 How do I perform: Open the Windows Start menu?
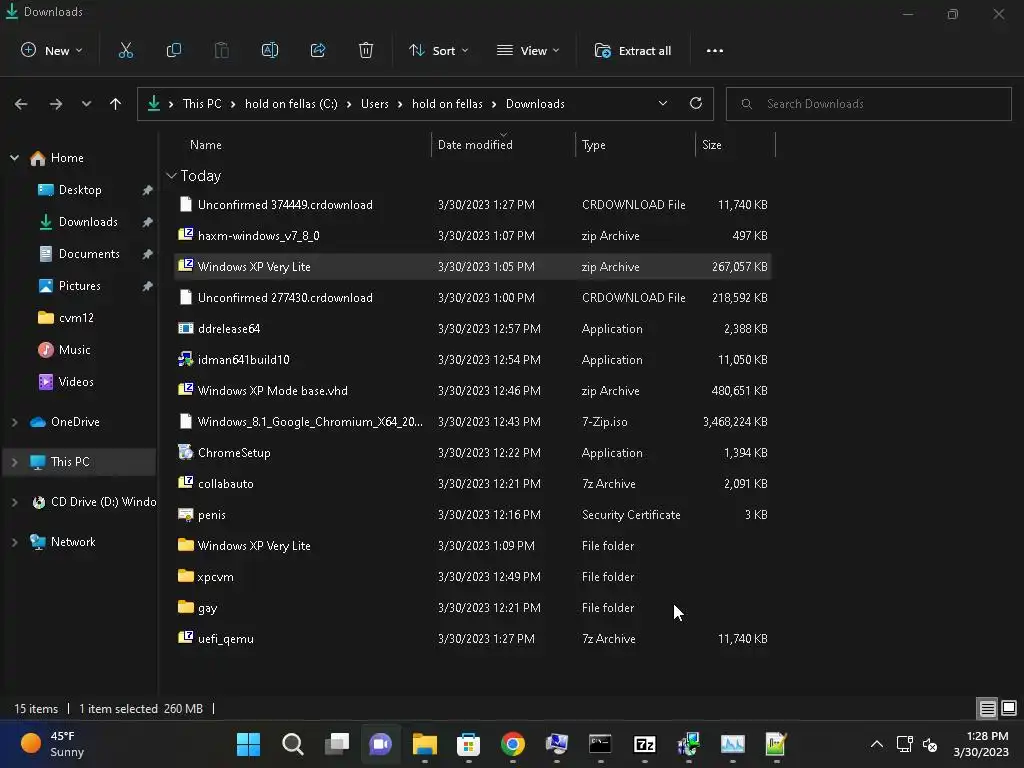click(x=248, y=744)
